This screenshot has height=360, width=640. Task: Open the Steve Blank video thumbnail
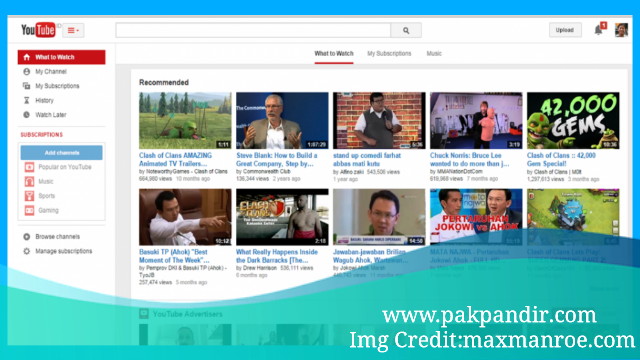point(282,120)
